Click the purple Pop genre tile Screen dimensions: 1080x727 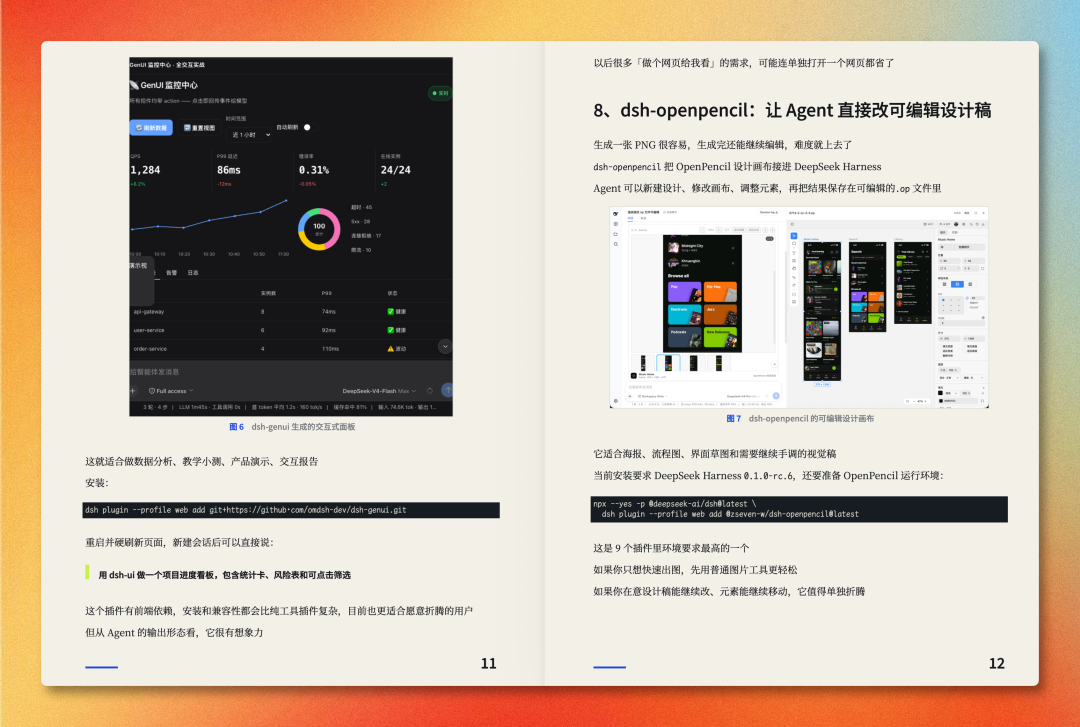coord(685,291)
